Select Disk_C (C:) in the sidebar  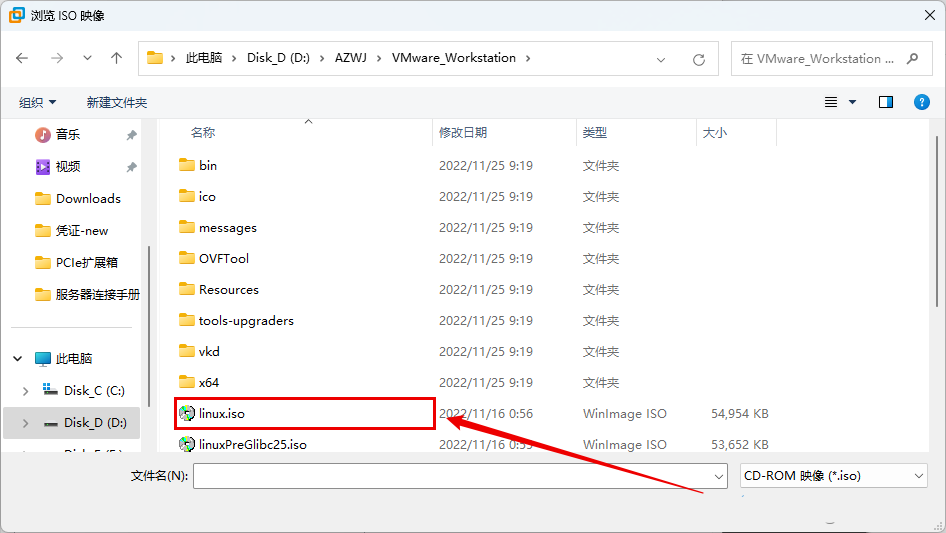[94, 391]
